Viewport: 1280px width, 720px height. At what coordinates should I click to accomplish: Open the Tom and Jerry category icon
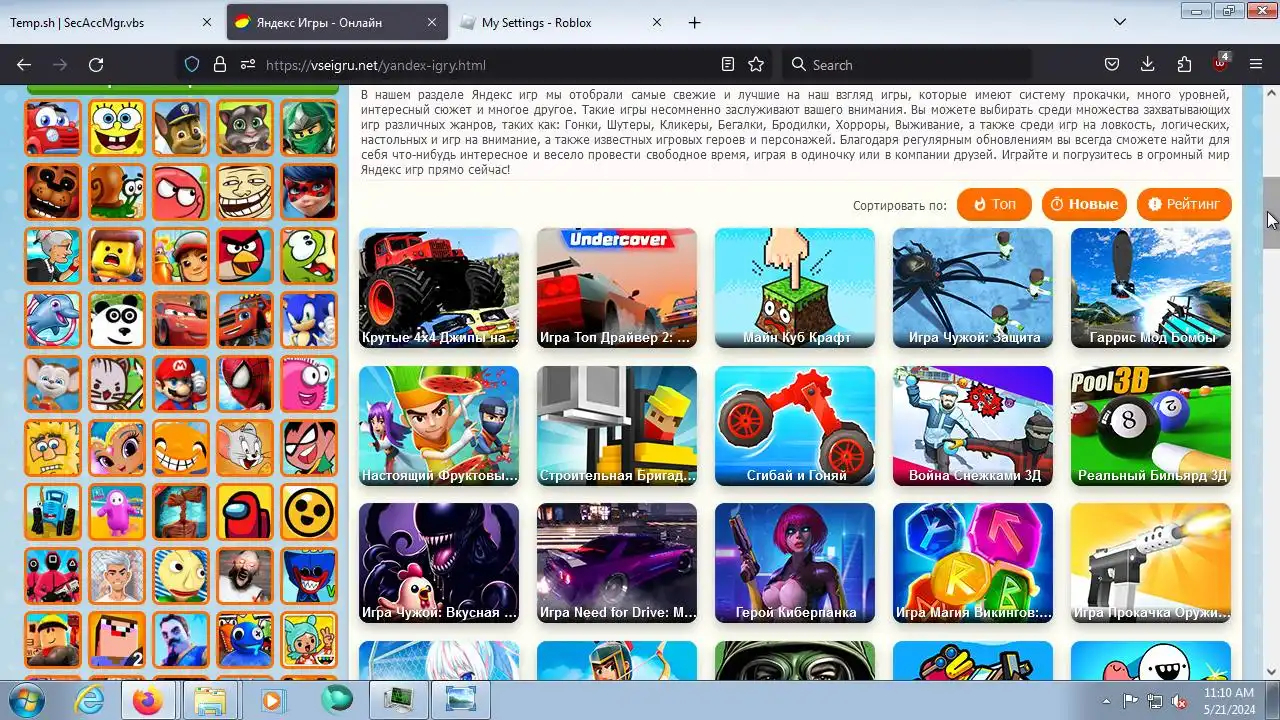(245, 447)
